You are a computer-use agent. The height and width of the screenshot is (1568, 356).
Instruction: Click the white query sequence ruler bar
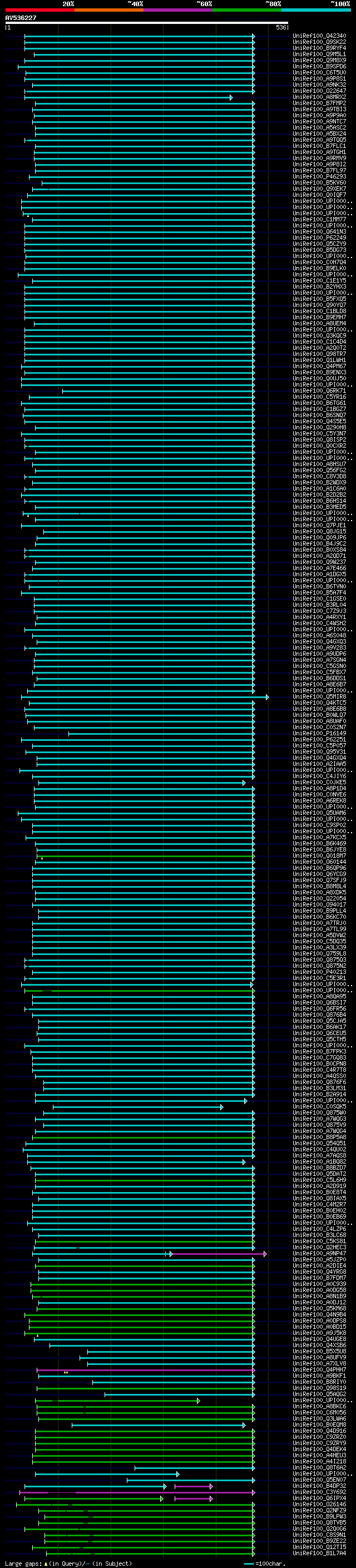coord(147,23)
